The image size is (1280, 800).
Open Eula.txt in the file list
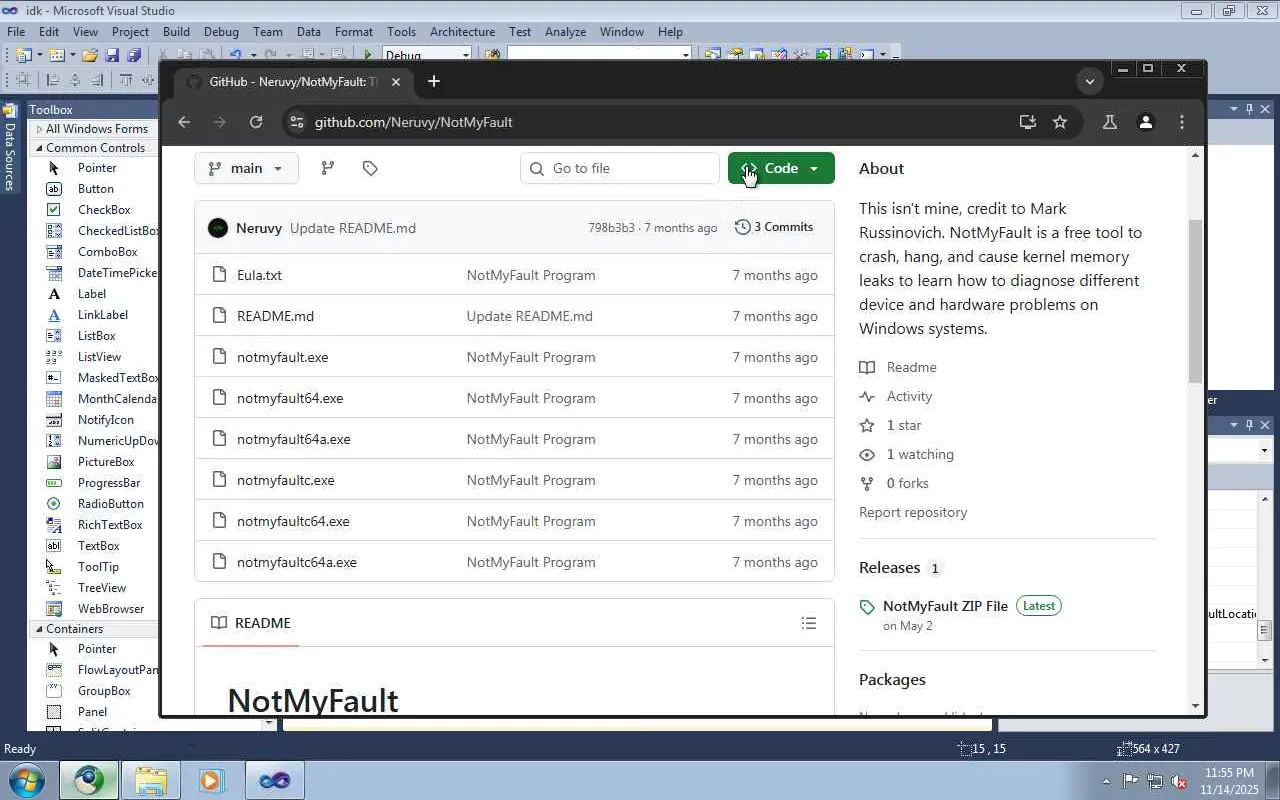[259, 275]
